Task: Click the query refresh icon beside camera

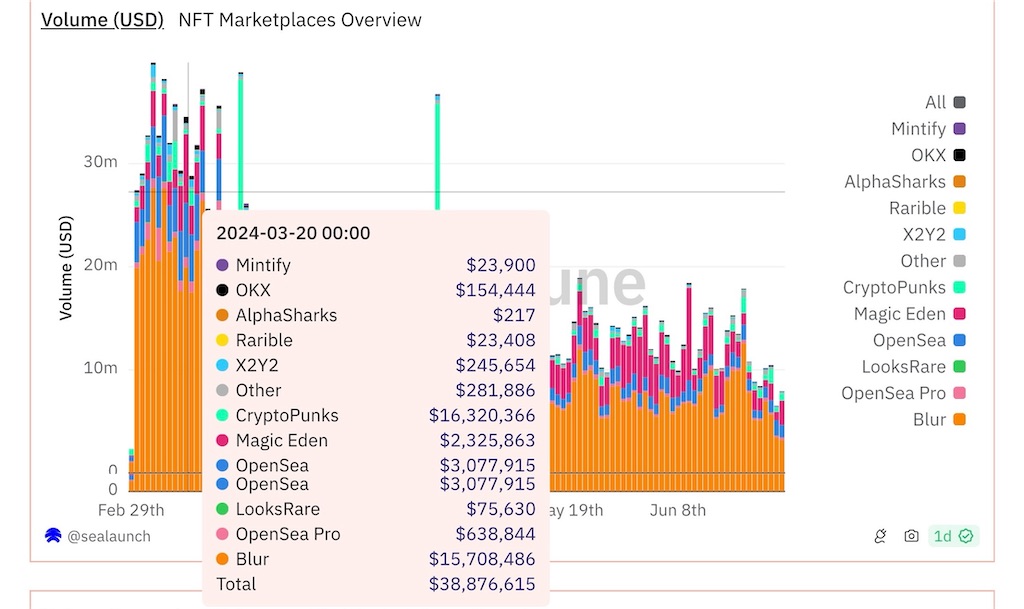Action: [880, 537]
